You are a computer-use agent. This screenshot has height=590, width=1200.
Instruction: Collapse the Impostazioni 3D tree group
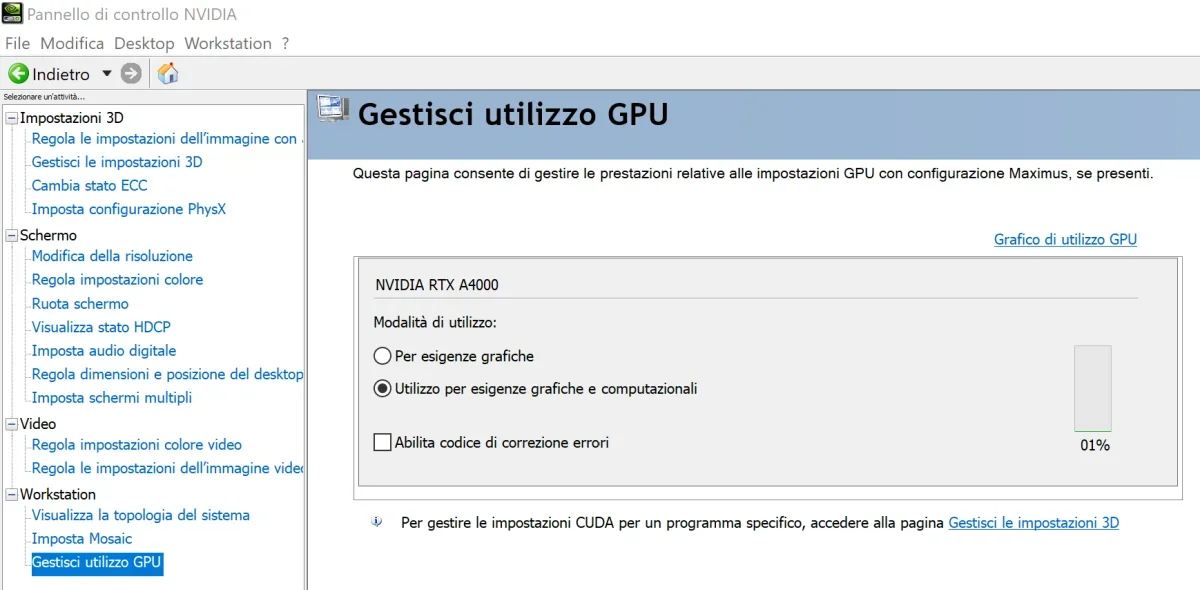click(x=12, y=118)
